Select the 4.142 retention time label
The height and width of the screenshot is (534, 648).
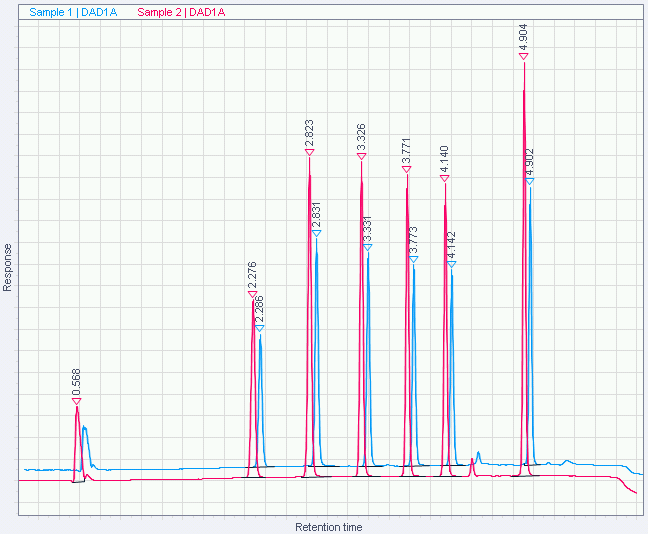tap(451, 246)
